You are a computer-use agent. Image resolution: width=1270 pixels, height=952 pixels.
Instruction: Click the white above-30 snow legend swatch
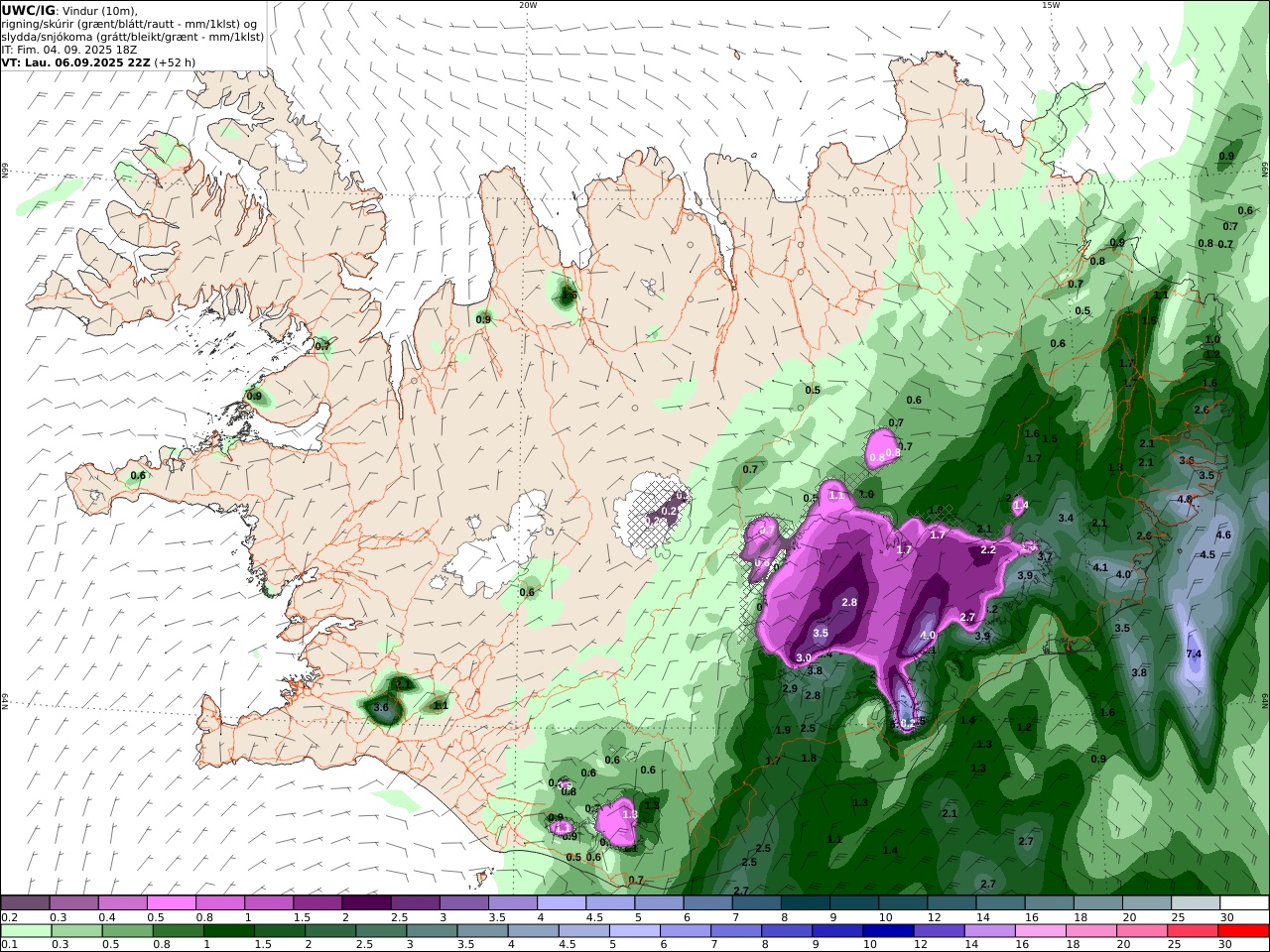[1244, 903]
